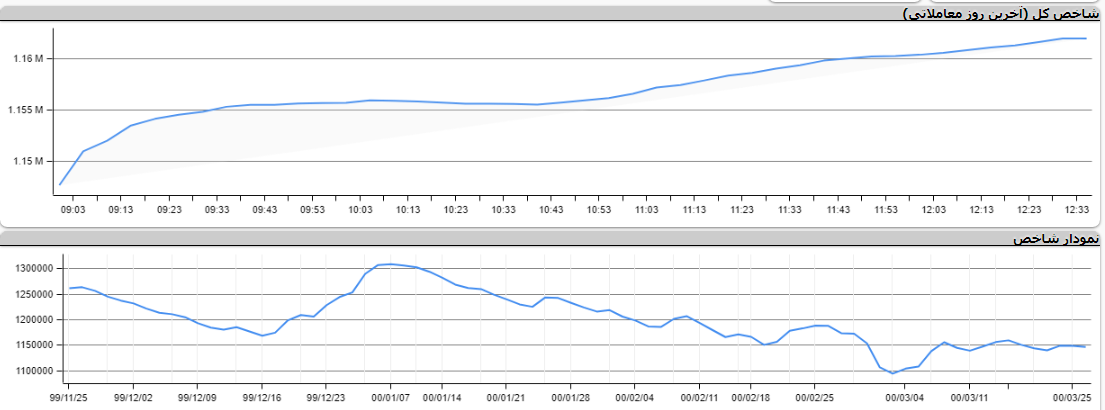Click the highest peak of the lower chart line
1105x410 pixels.
(390, 264)
